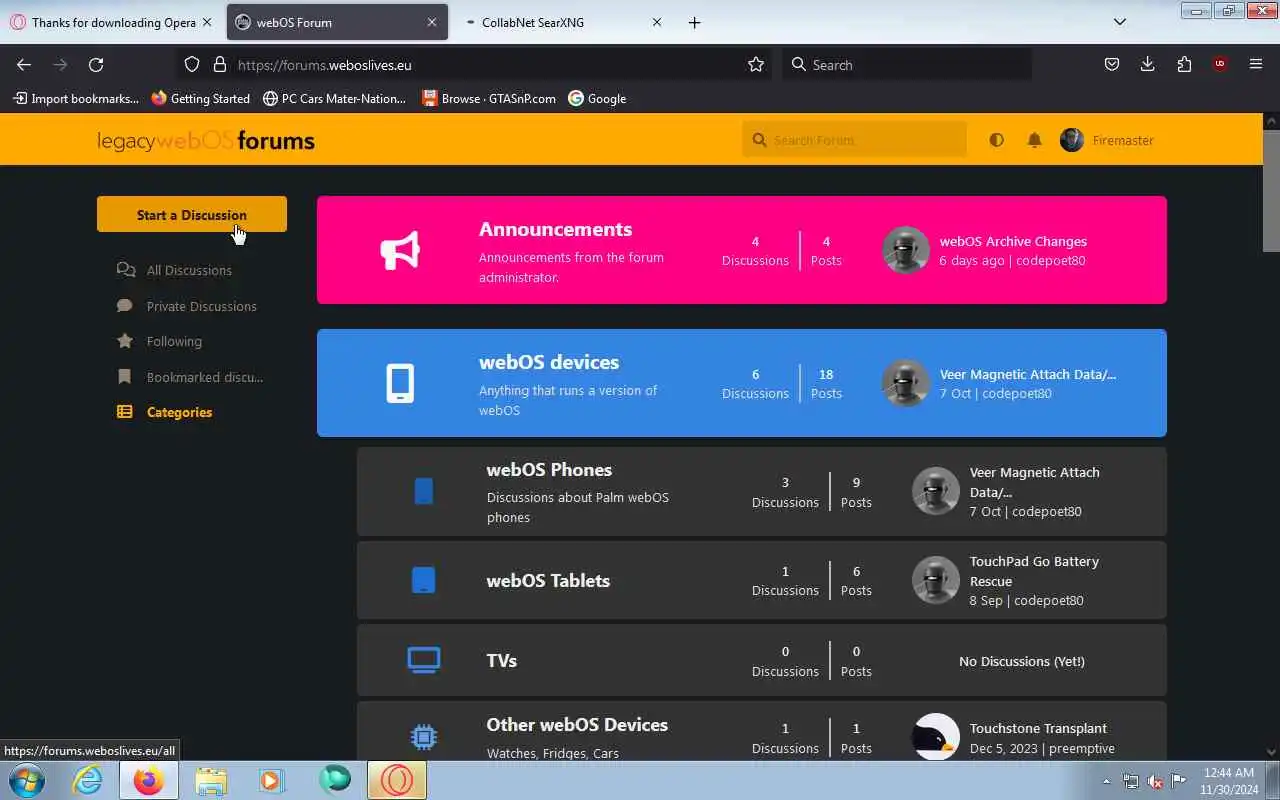1280x800 pixels.
Task: Open the Touchstone Transplant discussion
Action: coord(1038,728)
